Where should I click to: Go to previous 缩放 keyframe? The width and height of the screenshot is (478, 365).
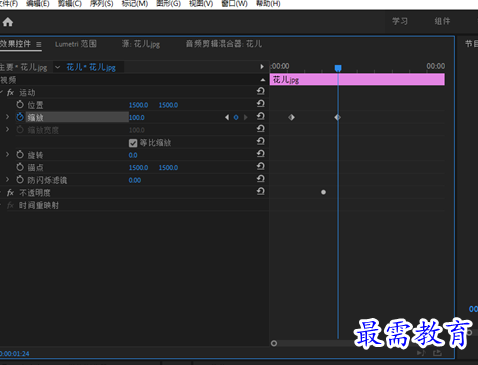point(227,117)
